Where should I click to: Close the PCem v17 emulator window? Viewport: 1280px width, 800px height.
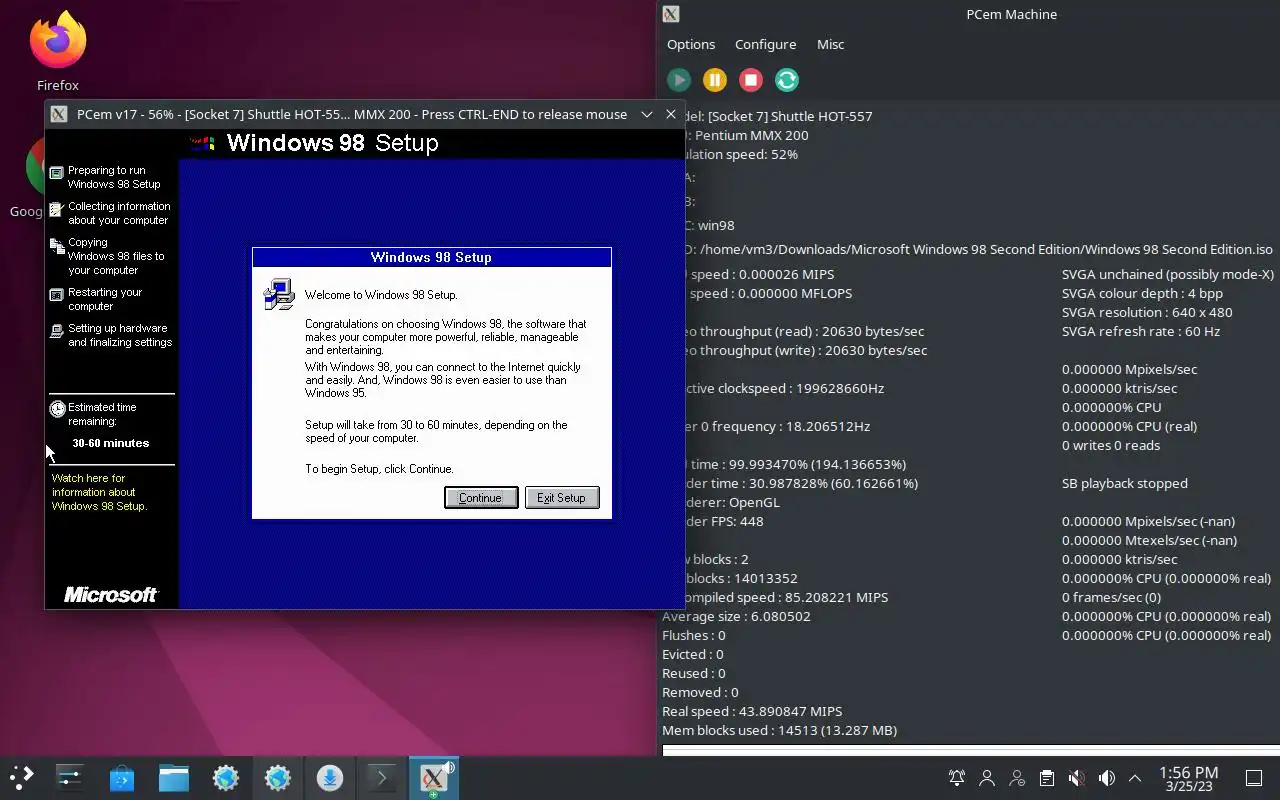coord(671,114)
